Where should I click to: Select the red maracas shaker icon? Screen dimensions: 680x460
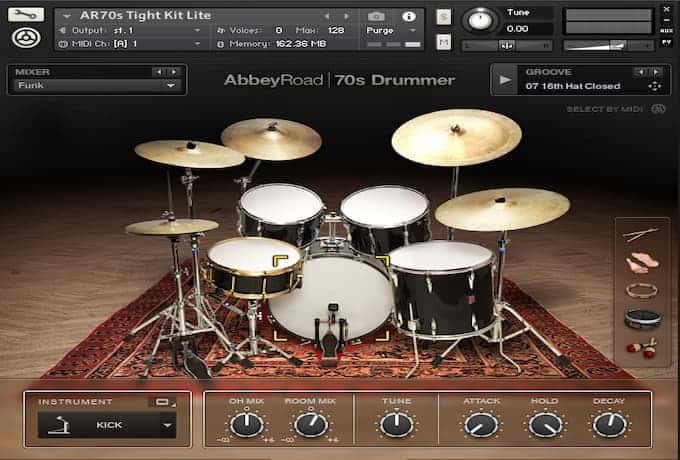[x=642, y=348]
